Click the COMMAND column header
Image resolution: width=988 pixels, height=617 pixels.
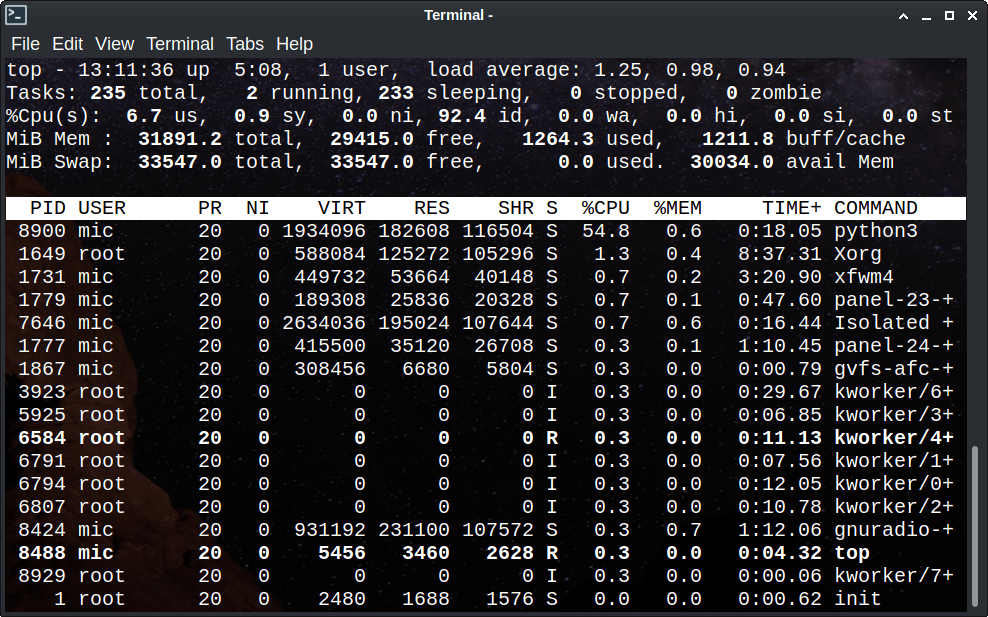coord(875,208)
